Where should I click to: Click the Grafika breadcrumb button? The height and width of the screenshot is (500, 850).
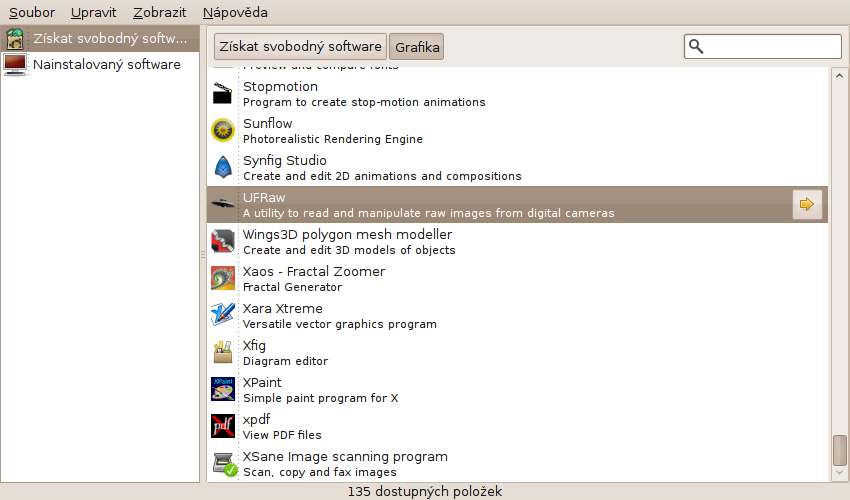tap(417, 47)
